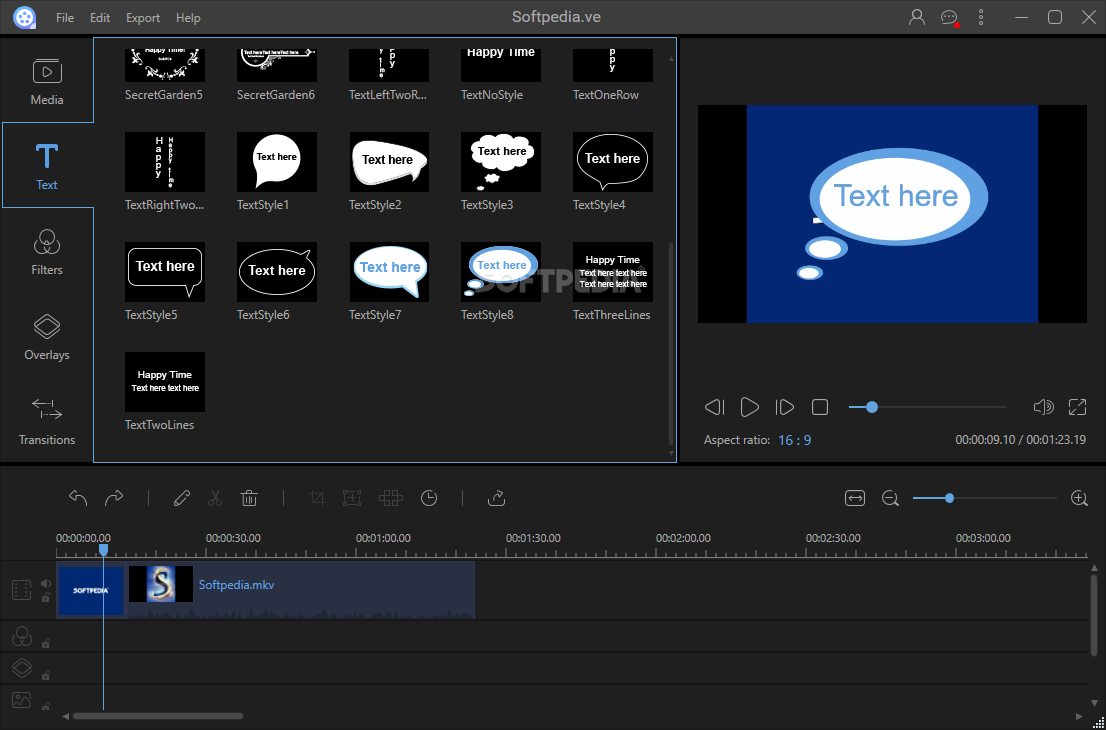Screen dimensions: 1106x730
Task: Click the Undo arrow in timeline toolbar
Action: (78, 498)
